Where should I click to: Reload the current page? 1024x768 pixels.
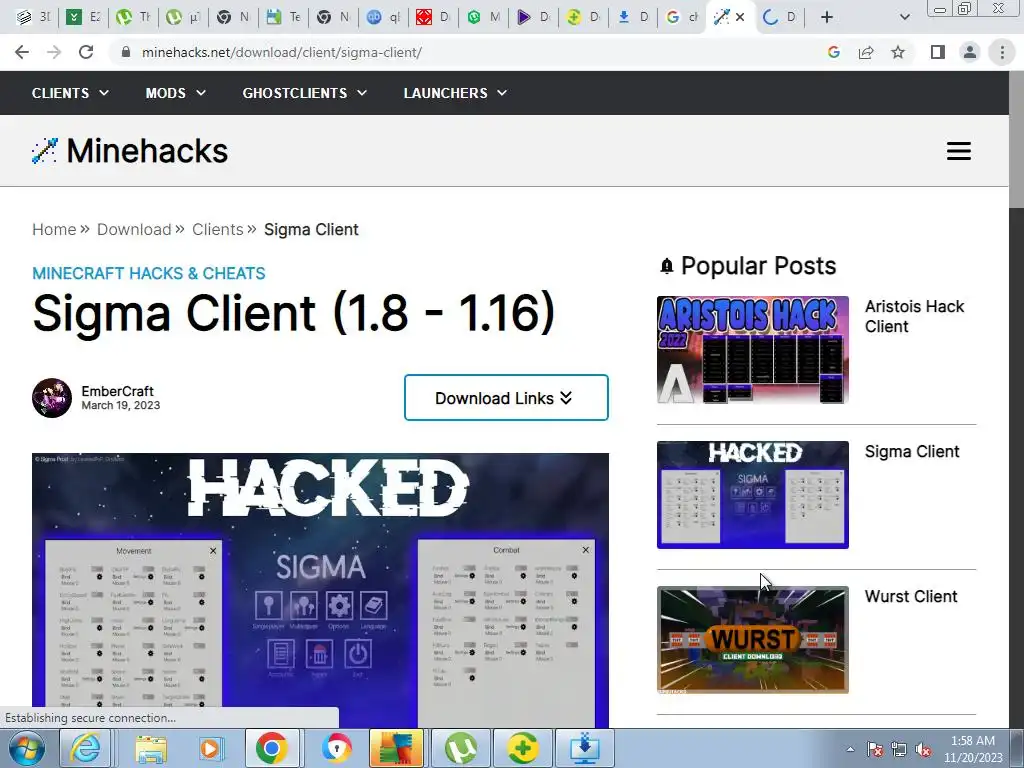point(86,52)
